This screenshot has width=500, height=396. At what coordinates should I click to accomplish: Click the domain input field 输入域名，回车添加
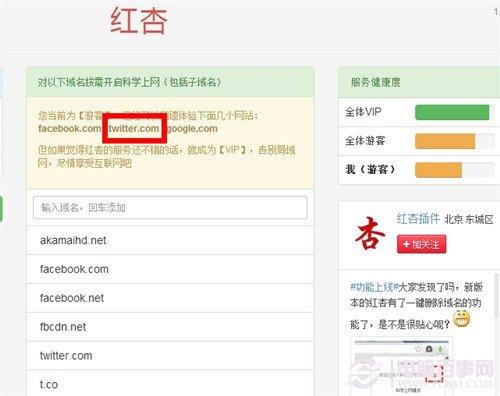click(x=170, y=207)
